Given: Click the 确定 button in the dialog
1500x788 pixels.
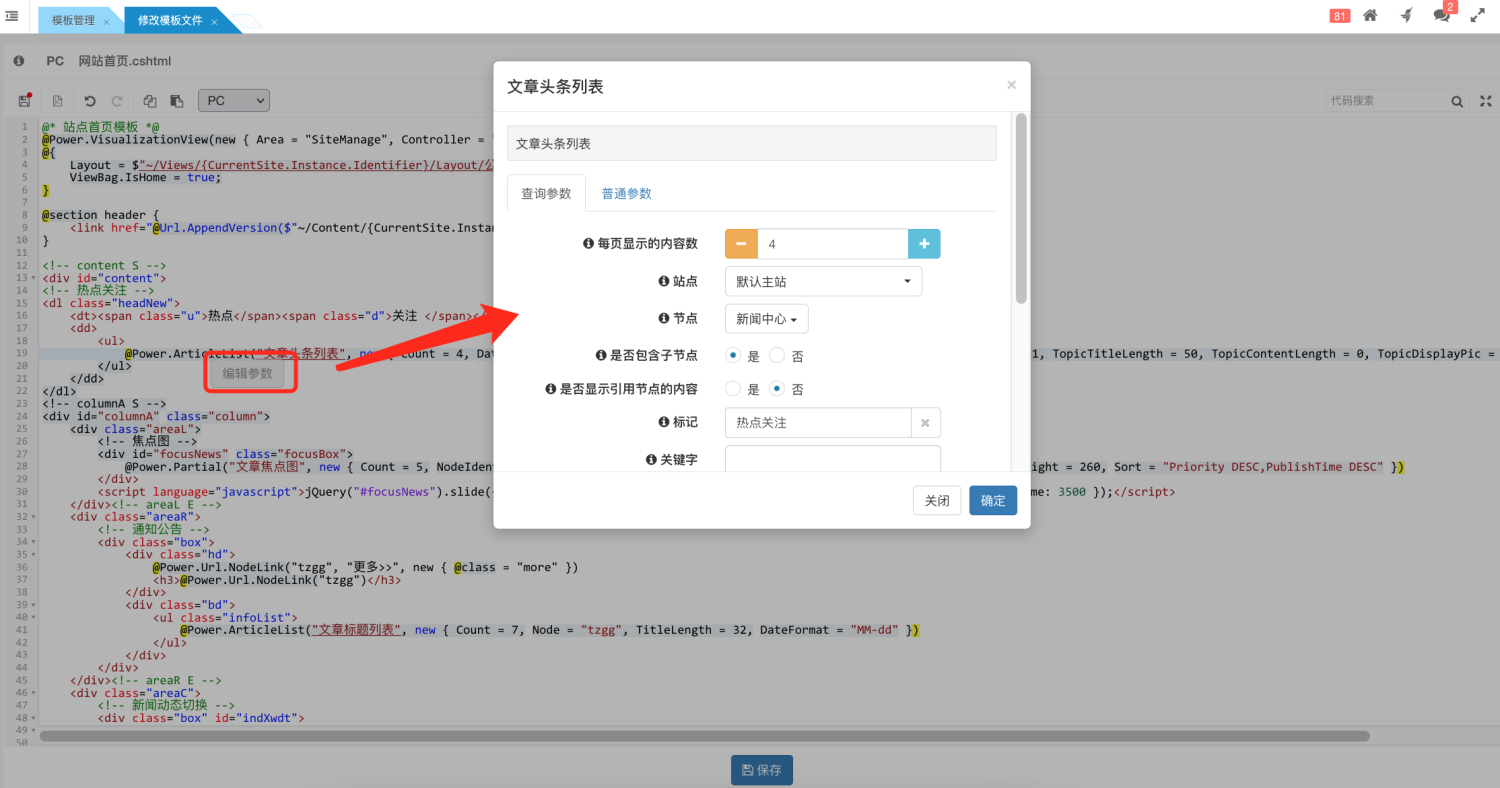Looking at the screenshot, I should click(x=992, y=501).
